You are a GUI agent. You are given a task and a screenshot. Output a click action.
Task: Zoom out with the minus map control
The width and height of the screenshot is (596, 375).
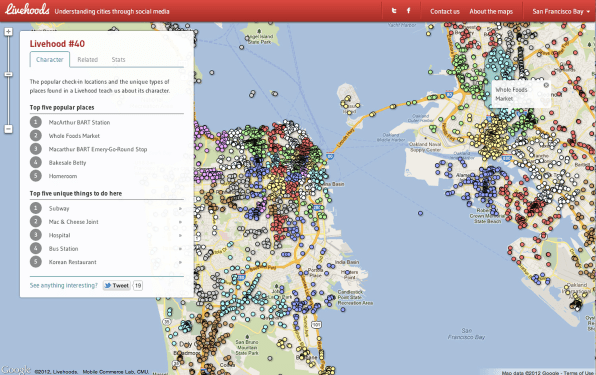8,129
